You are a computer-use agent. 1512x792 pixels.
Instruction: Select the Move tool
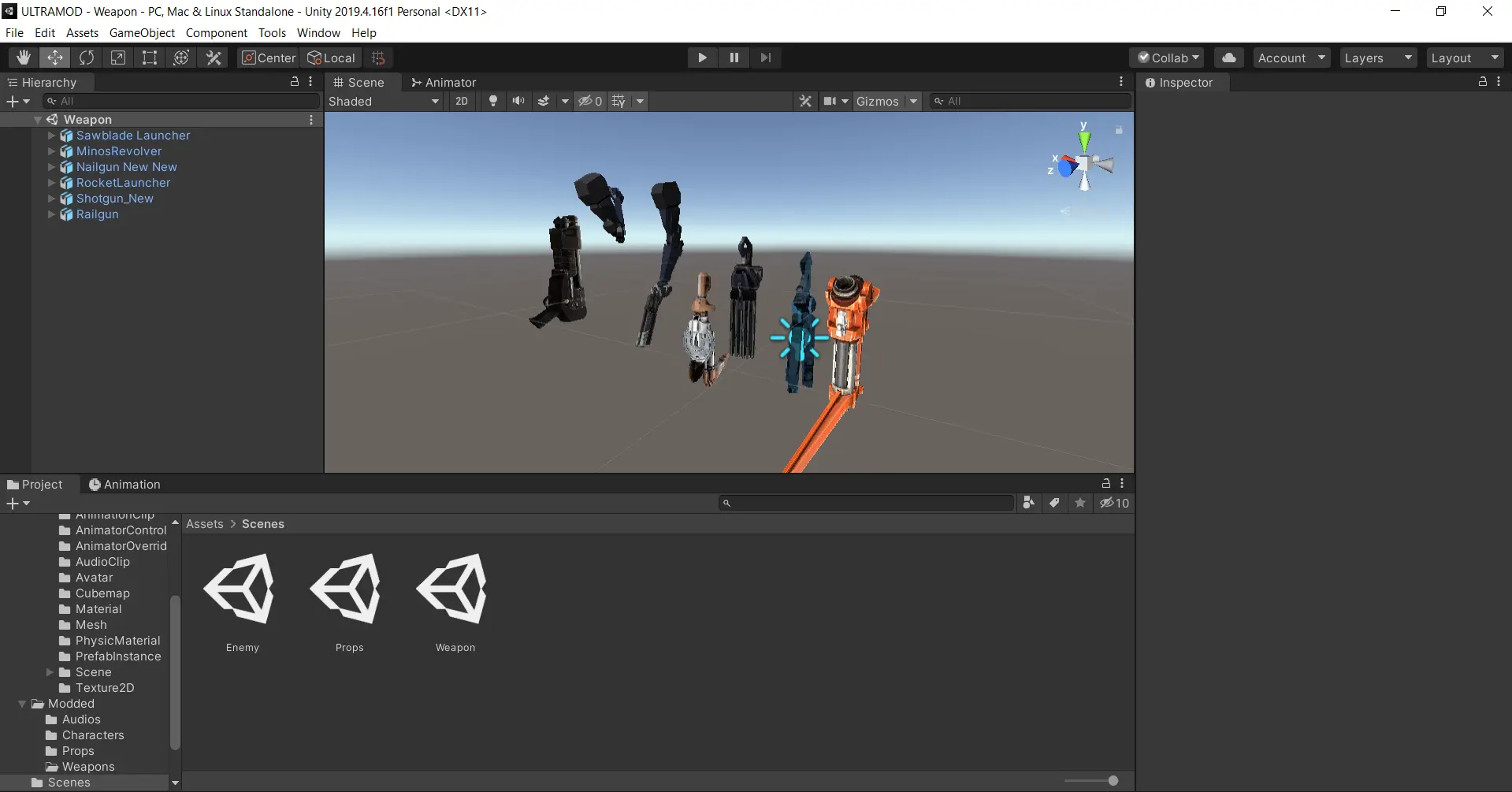click(x=55, y=58)
